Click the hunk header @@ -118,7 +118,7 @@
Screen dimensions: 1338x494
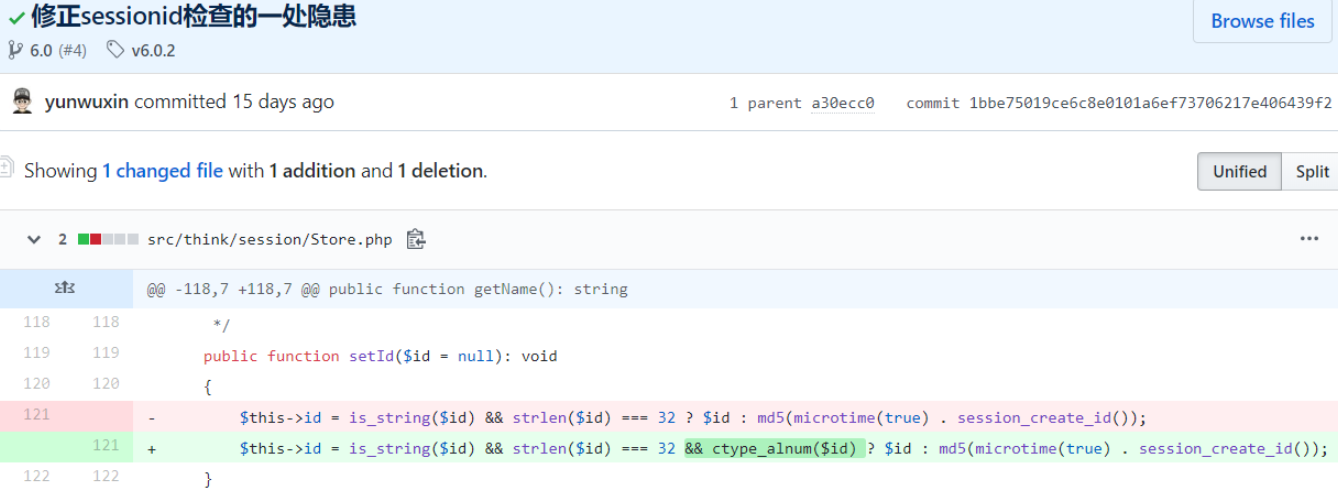(x=232, y=289)
